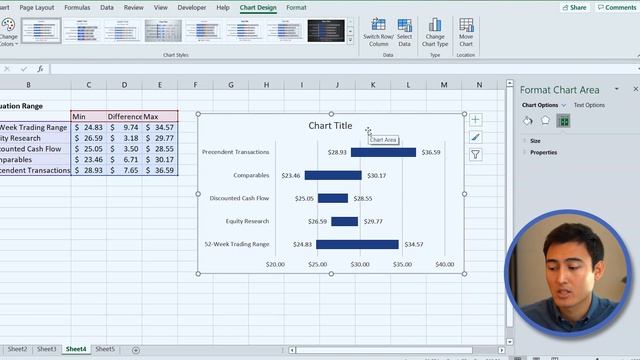Apply the seventh chart style thumbnail
640x360 pixels.
tap(285, 31)
